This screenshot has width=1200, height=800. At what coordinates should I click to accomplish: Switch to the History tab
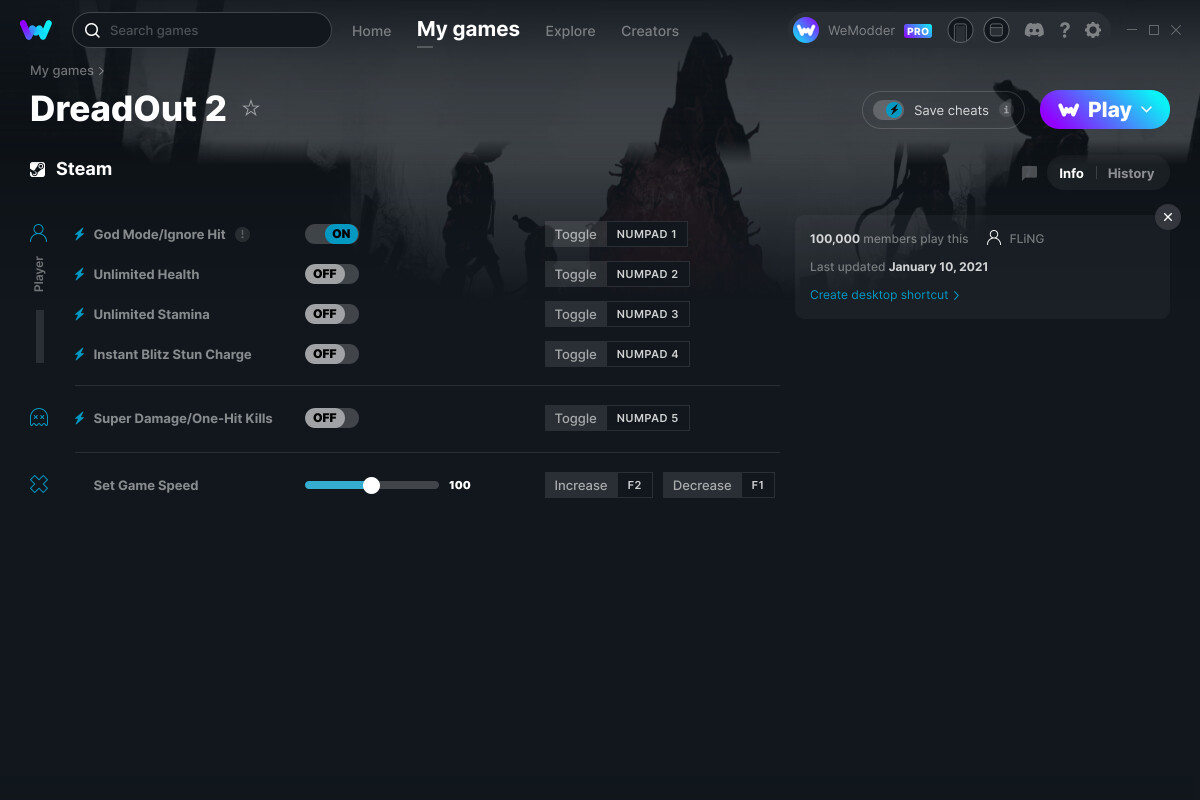coord(1131,173)
